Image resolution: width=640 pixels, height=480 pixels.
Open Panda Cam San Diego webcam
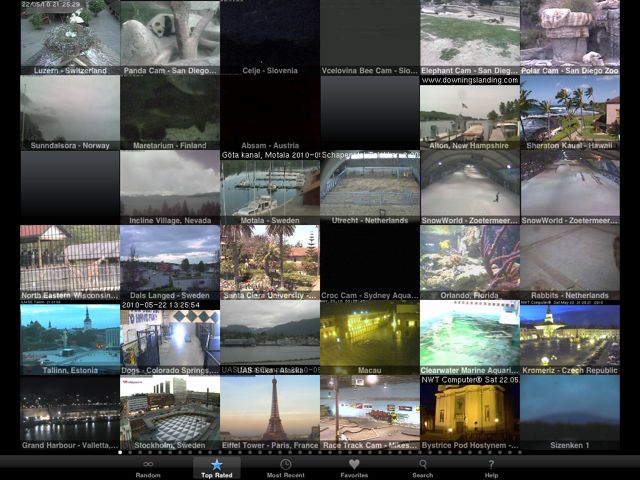click(x=170, y=37)
